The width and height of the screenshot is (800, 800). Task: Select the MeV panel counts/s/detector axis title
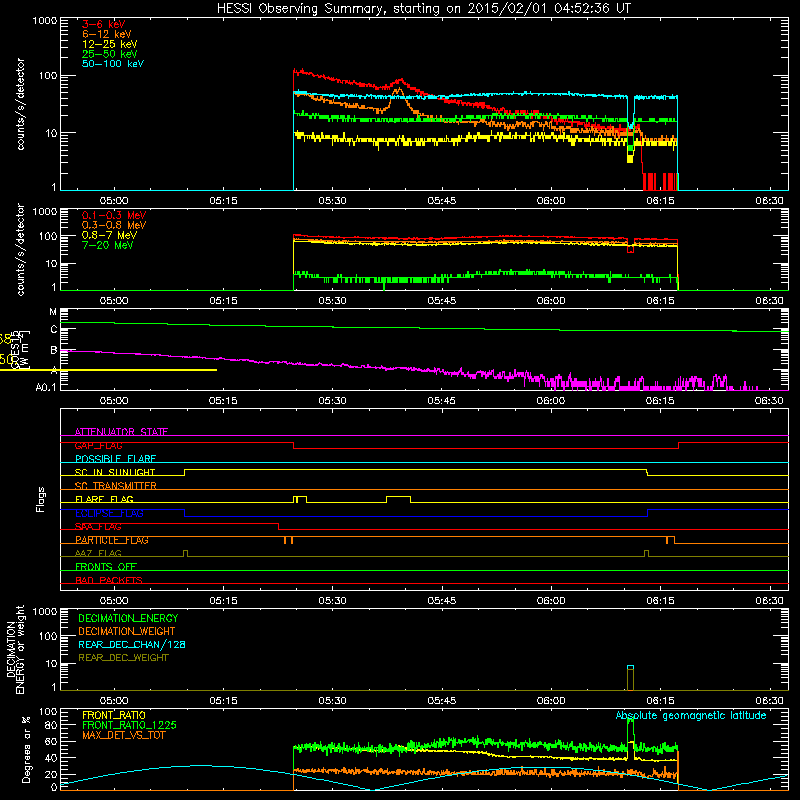point(20,249)
